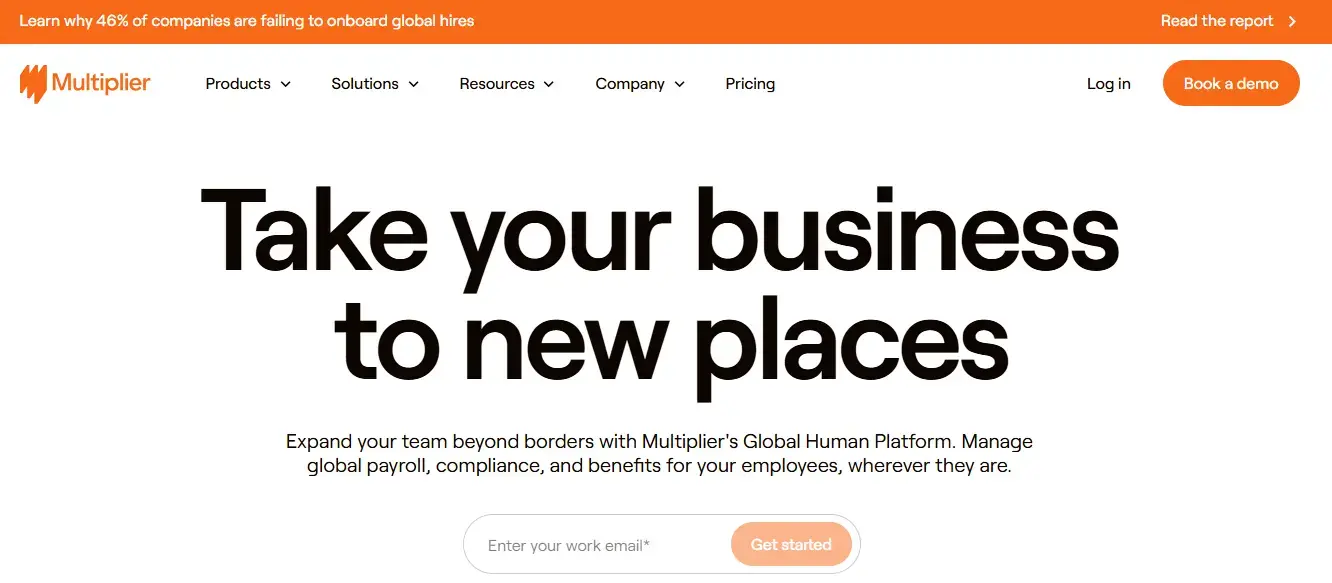Click the Multiplier logo

pos(84,83)
